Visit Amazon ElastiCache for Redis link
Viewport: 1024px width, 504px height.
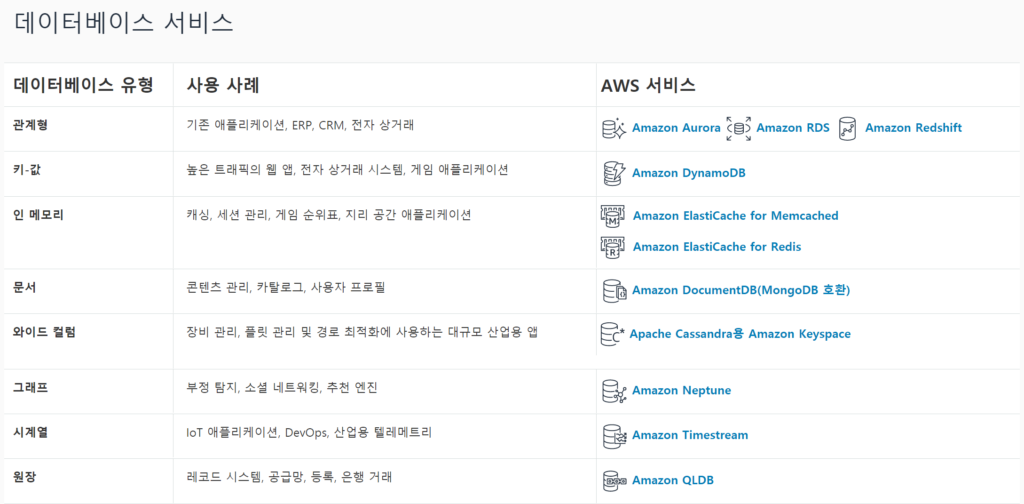coord(716,247)
